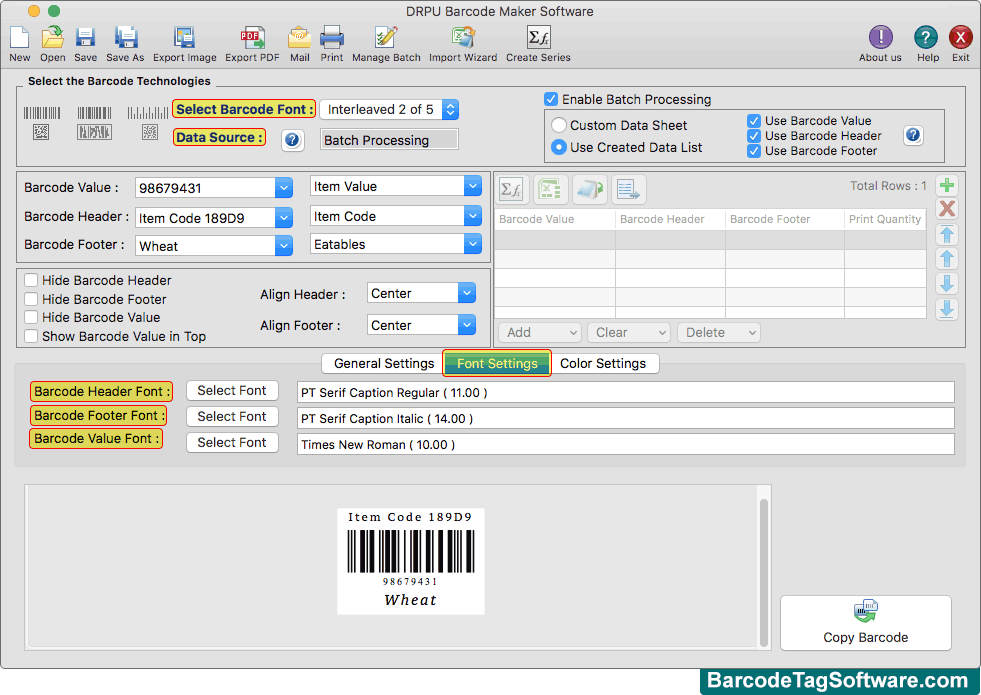The image size is (981, 695).
Task: Open the Align Header Center dropdown
Action: coord(467,293)
